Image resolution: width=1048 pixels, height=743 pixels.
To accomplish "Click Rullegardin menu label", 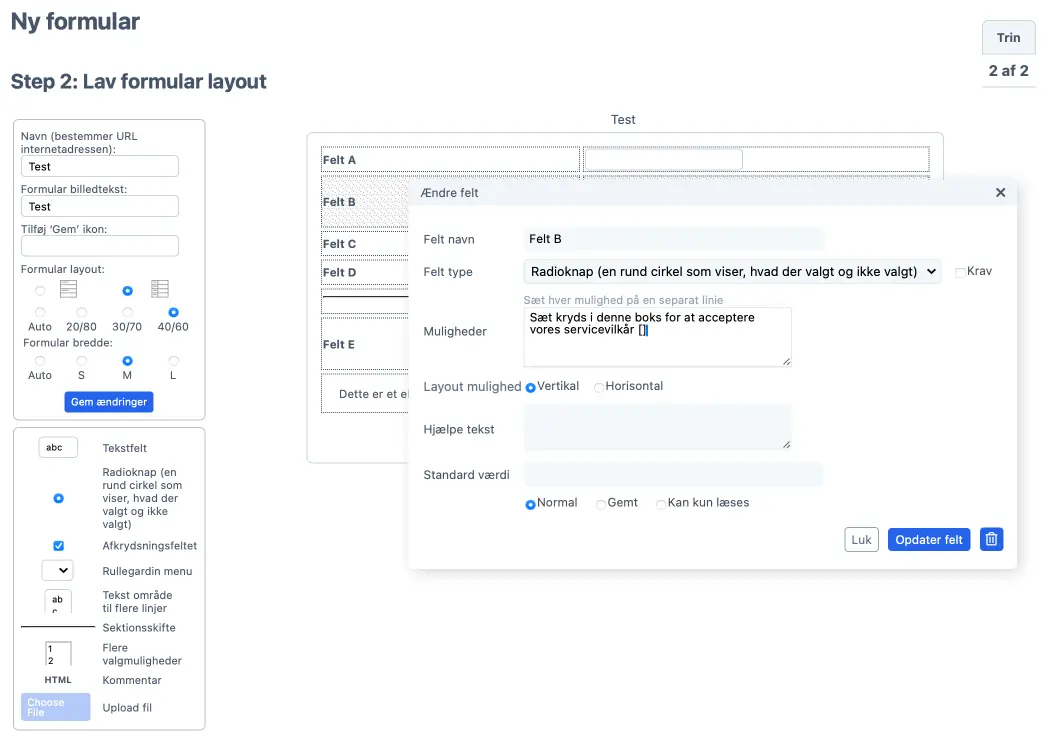I will [x=147, y=571].
